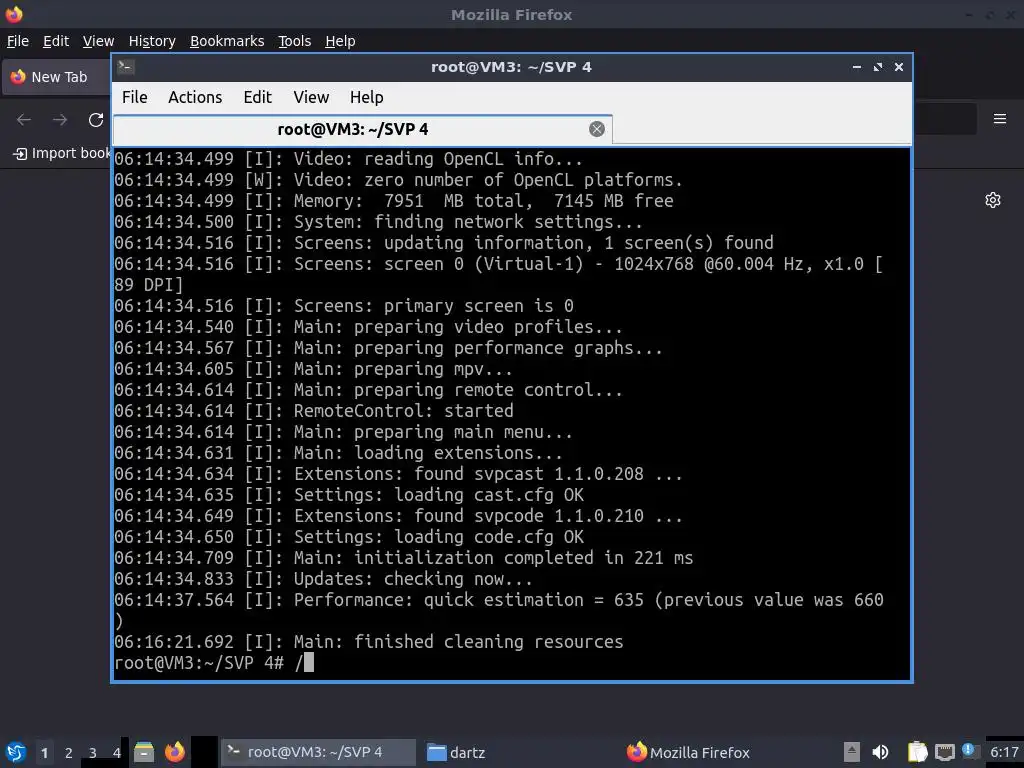
Task: Launch file manager from taskbar quick launch
Action: click(144, 752)
